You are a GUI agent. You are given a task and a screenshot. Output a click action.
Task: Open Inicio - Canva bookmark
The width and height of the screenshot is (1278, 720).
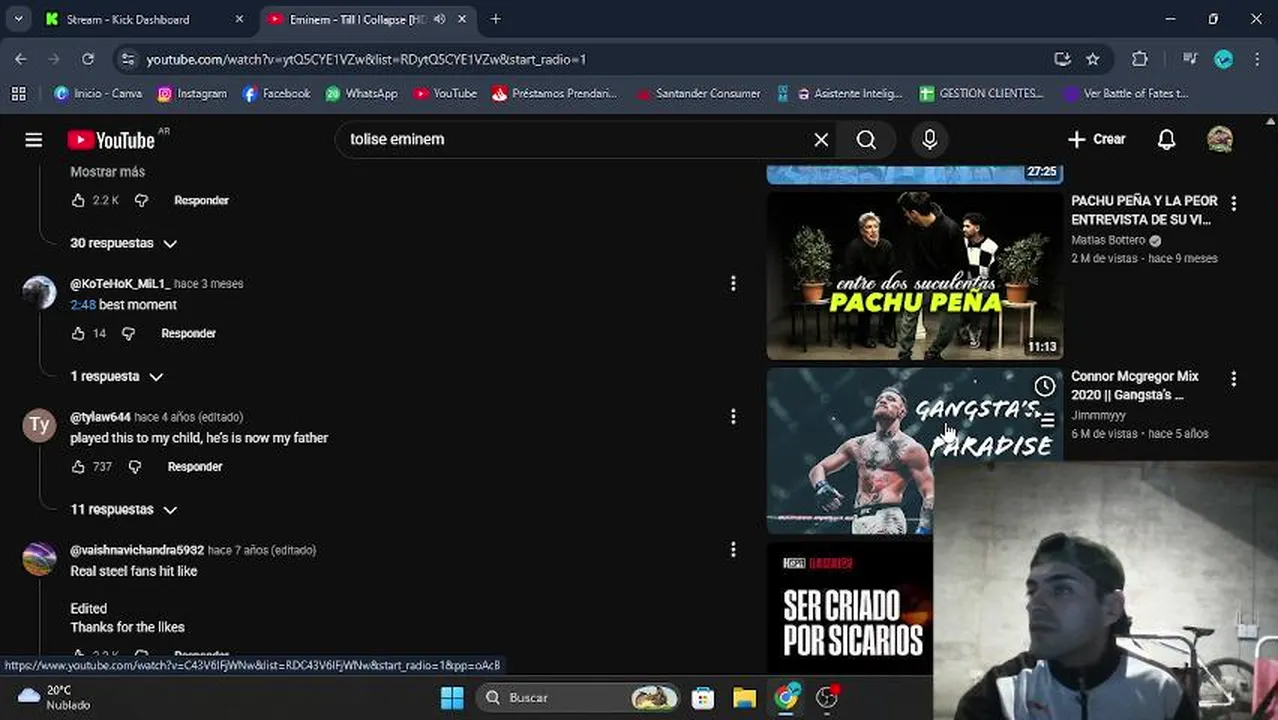[x=98, y=93]
